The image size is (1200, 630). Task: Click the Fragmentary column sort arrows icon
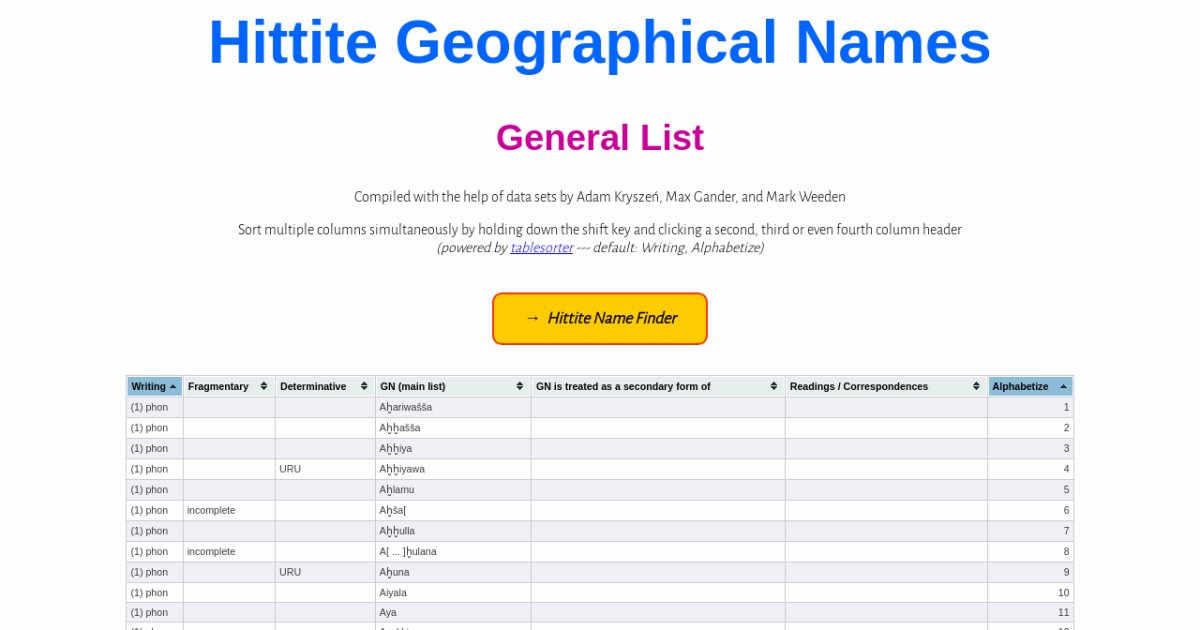click(264, 386)
